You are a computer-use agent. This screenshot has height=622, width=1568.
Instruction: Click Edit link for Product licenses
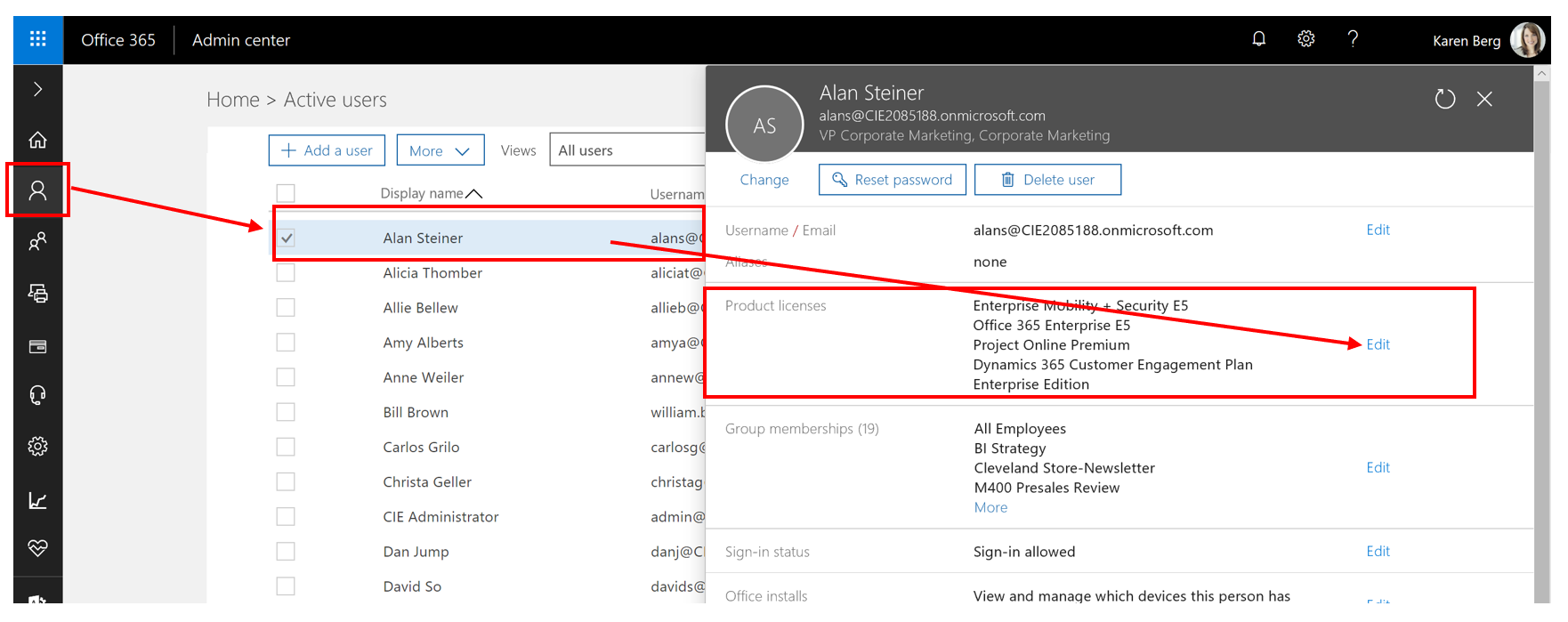point(1378,344)
